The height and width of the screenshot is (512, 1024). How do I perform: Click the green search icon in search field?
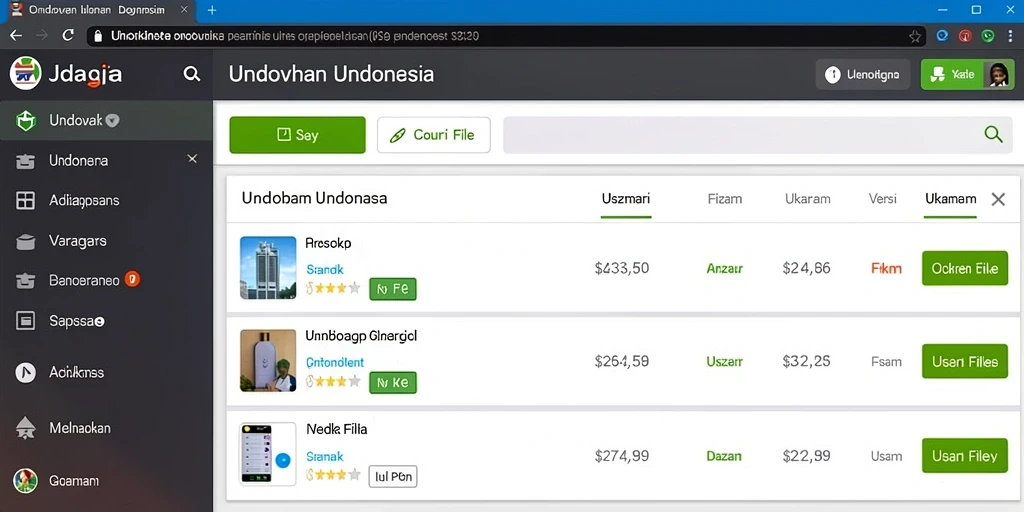pos(993,135)
